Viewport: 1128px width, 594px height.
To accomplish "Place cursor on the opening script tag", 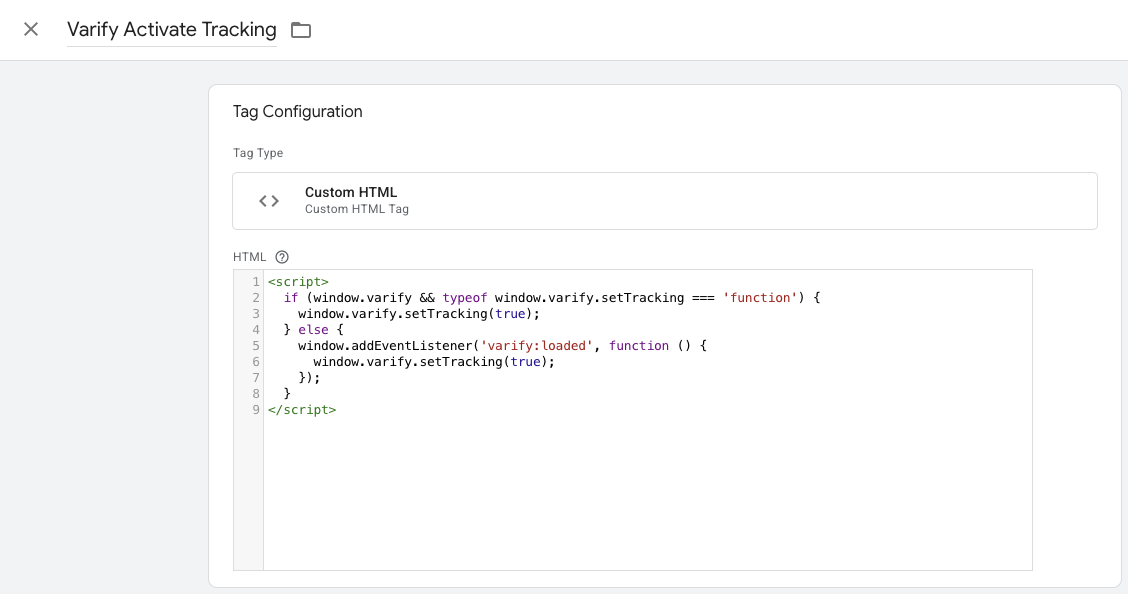I will pos(298,282).
